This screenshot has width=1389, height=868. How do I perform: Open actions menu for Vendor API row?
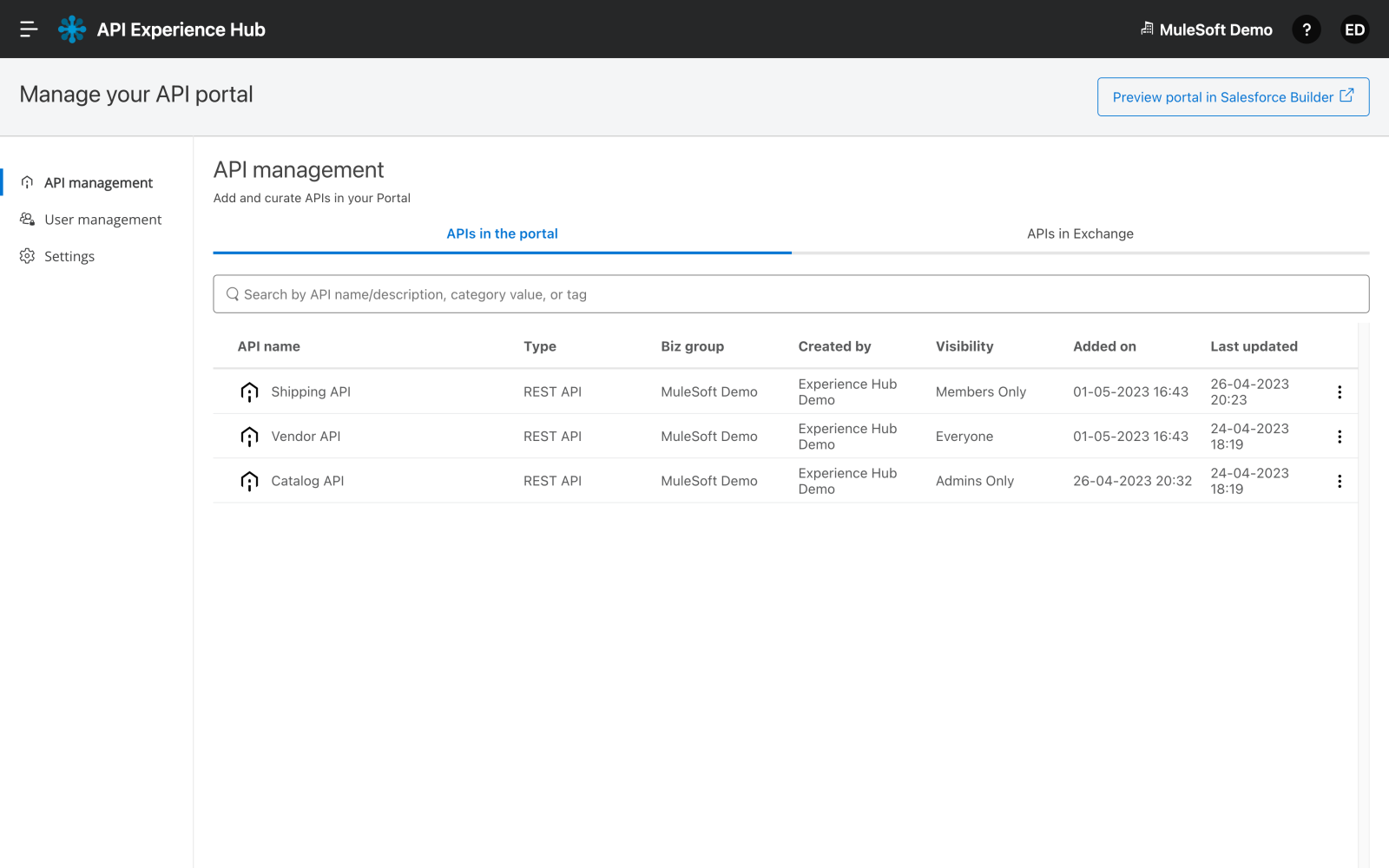1340,437
